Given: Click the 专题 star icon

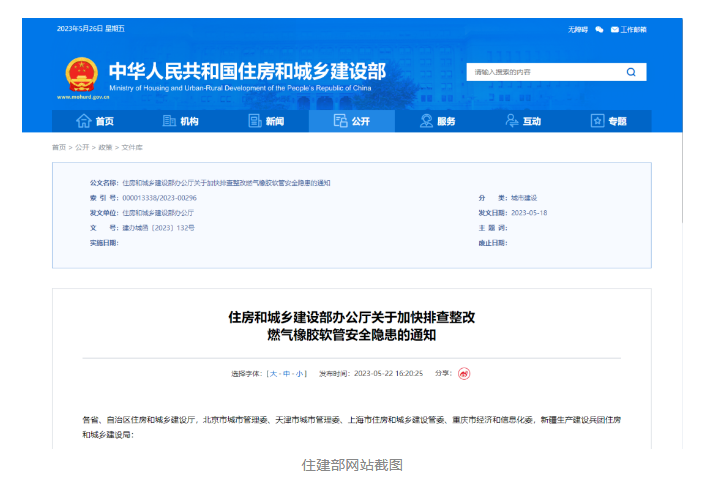Looking at the screenshot, I should click(597, 121).
